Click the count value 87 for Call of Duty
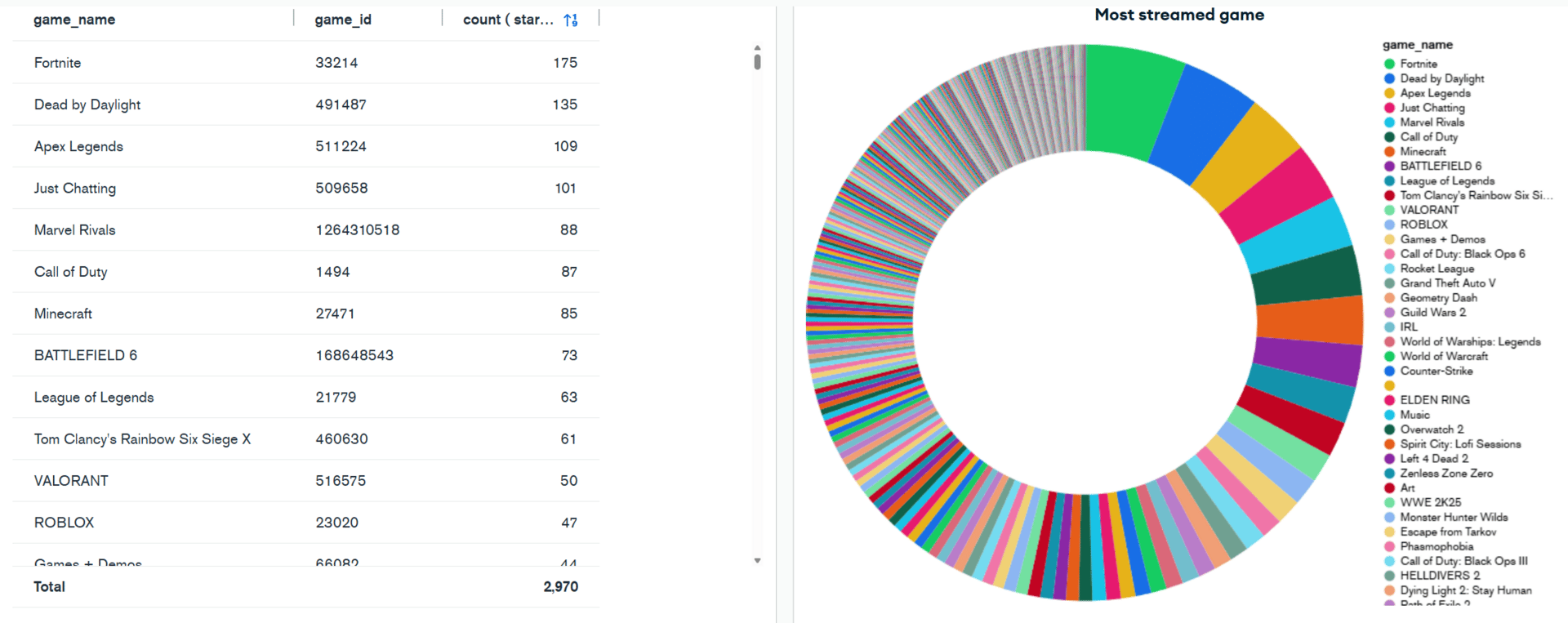1568x623 pixels. (x=569, y=272)
